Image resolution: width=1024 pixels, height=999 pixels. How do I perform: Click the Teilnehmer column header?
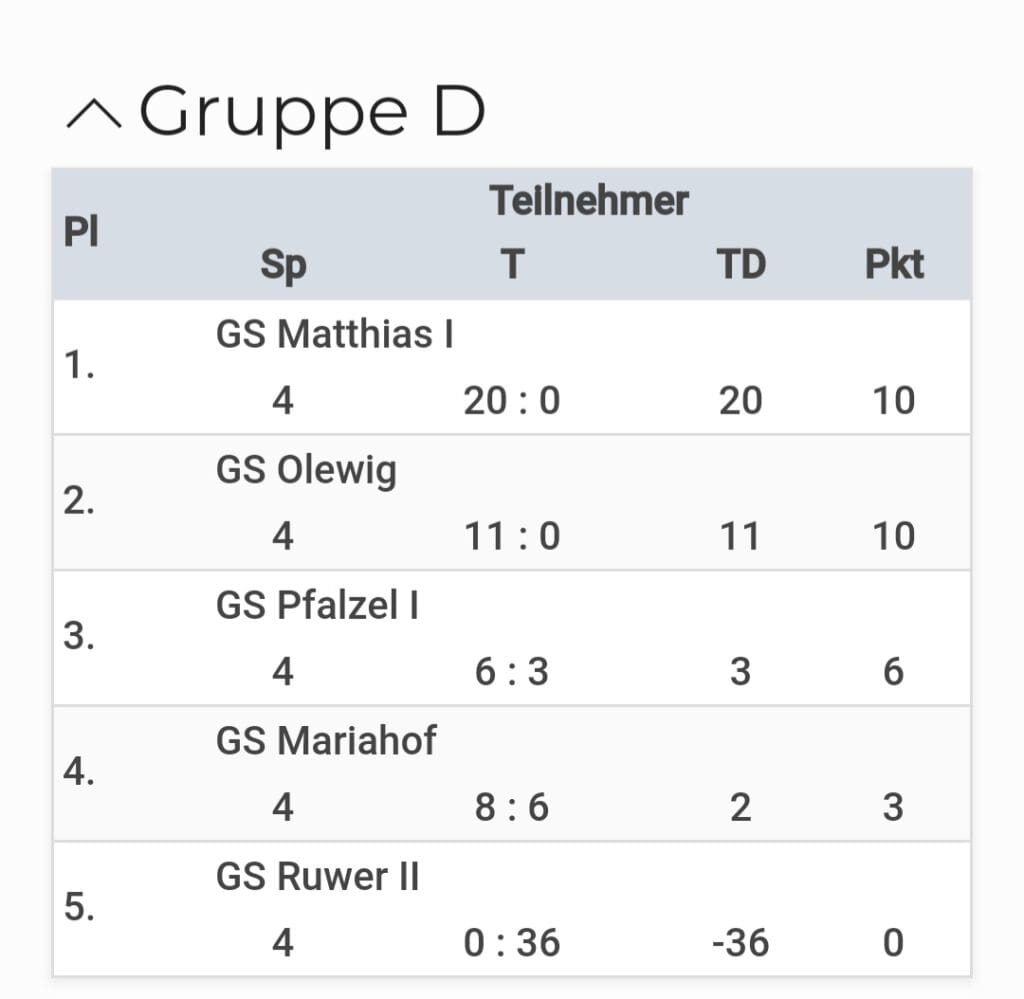(588, 200)
